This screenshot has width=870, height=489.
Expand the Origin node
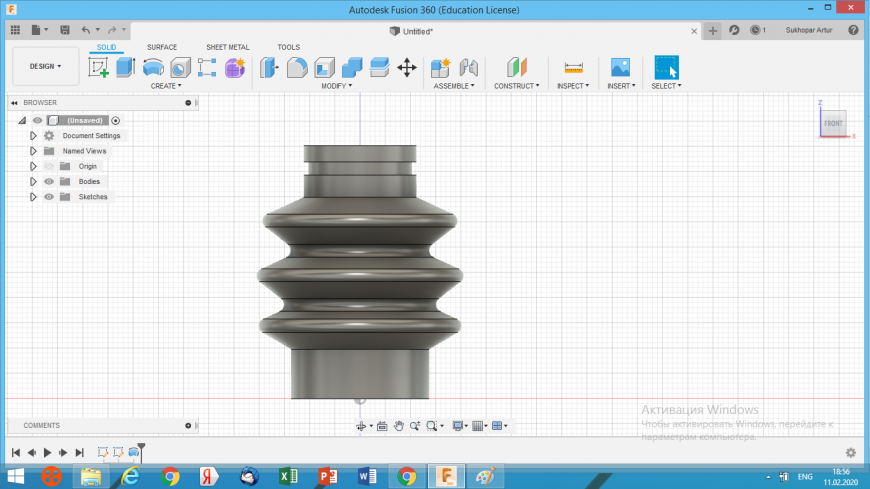pyautogui.click(x=33, y=167)
